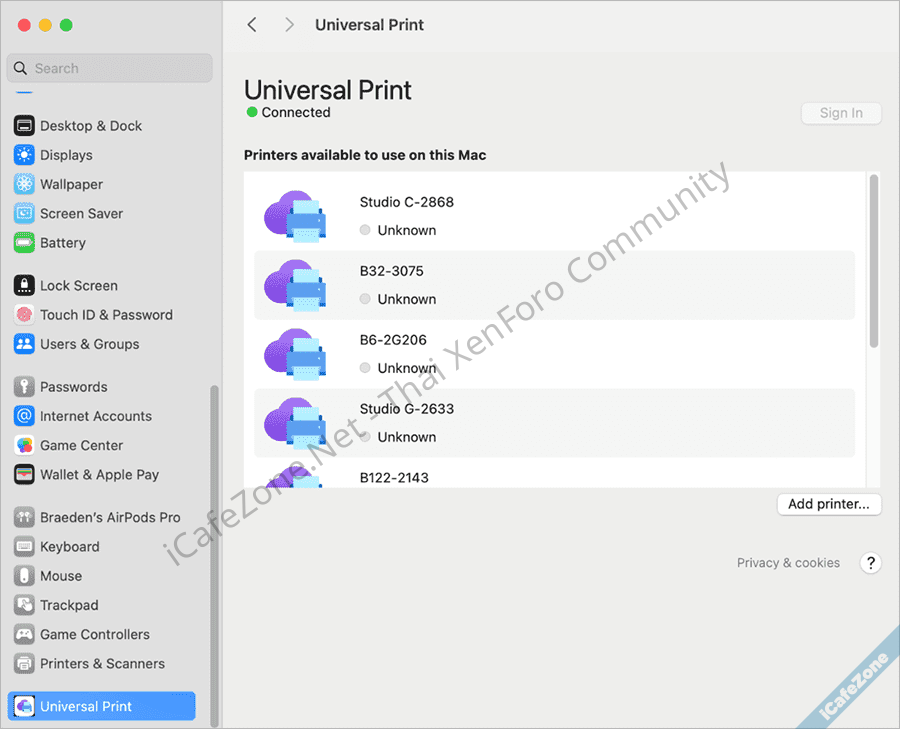Open Game Controllers settings icon
Image resolution: width=900 pixels, height=729 pixels.
click(24, 634)
